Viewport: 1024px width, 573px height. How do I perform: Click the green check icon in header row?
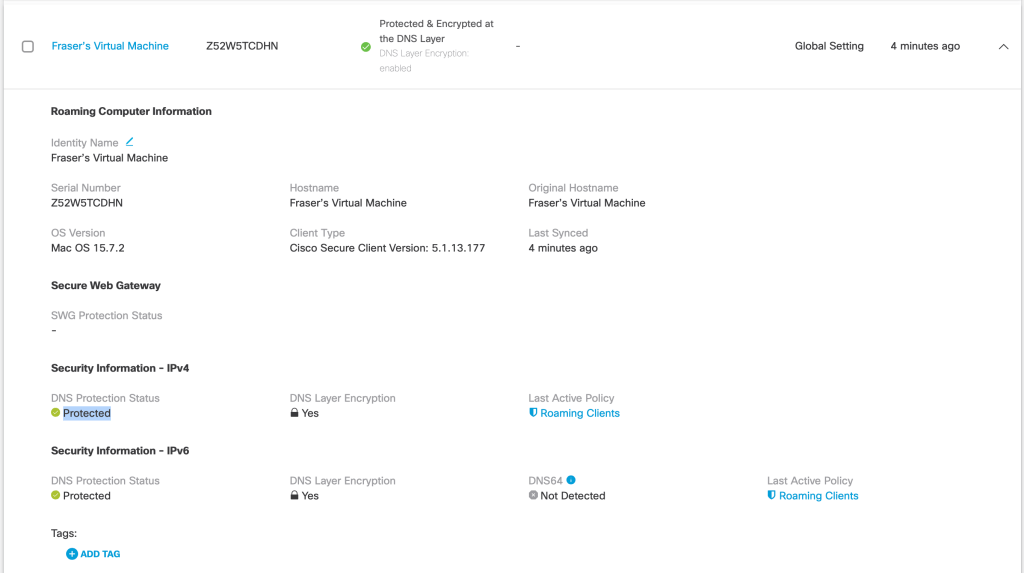pyautogui.click(x=366, y=47)
